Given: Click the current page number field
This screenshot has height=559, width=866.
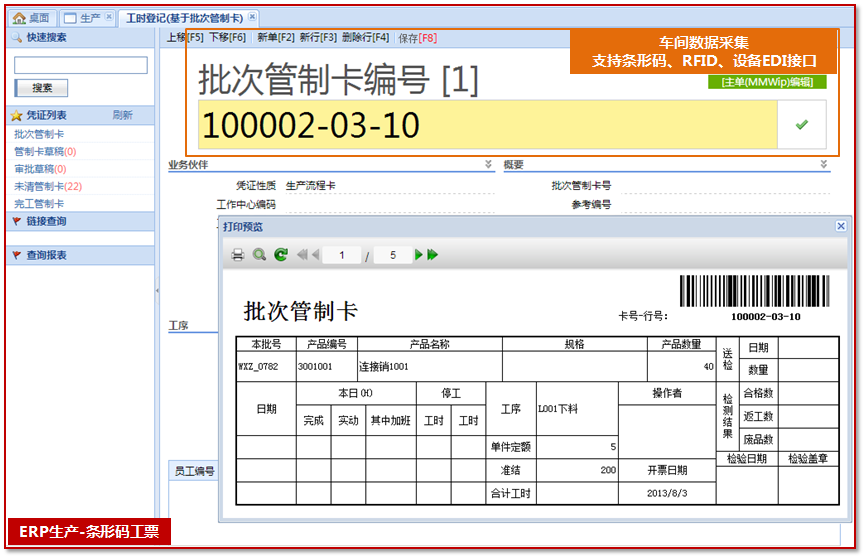Looking at the screenshot, I should click(x=342, y=255).
